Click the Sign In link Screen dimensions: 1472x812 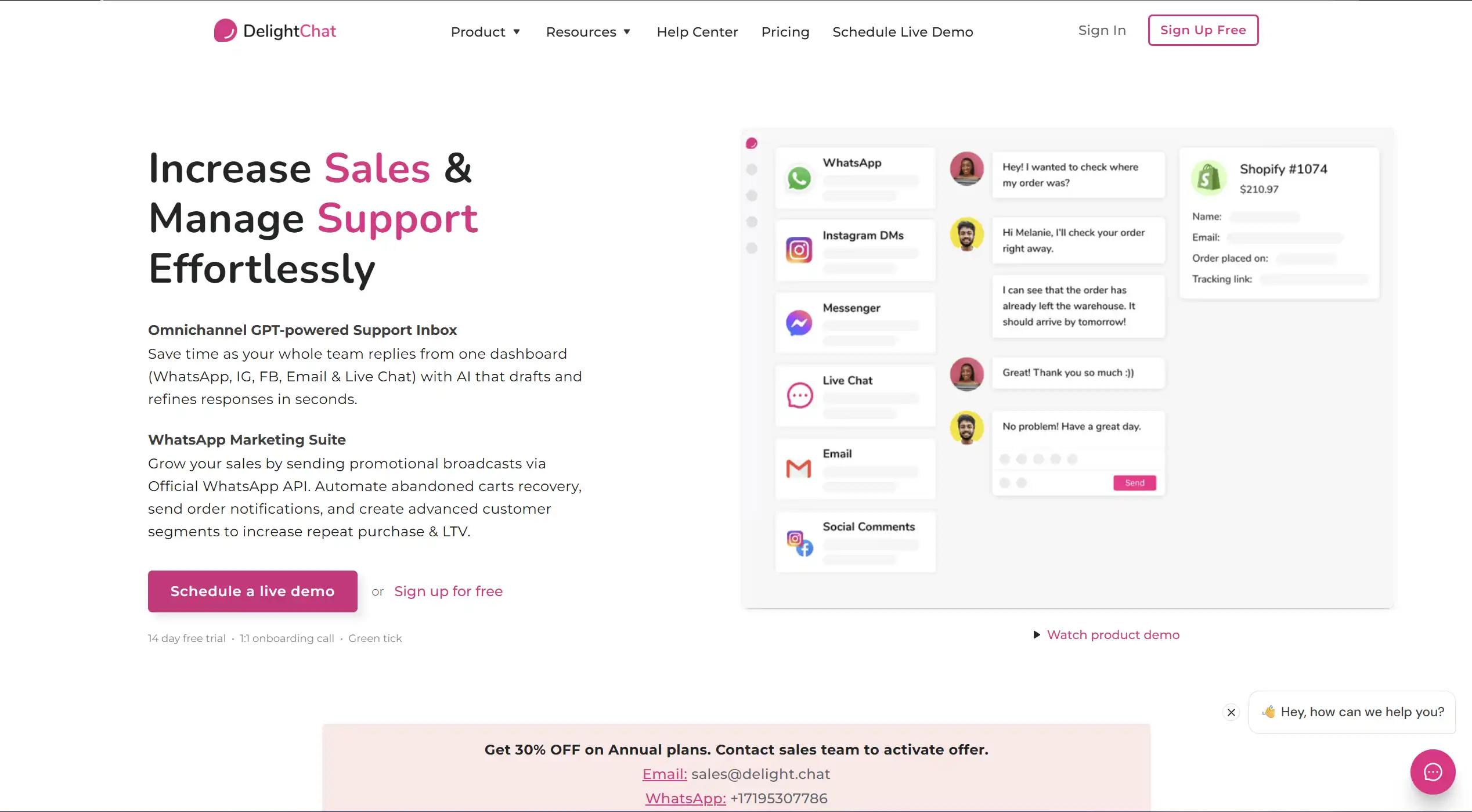[x=1102, y=30]
